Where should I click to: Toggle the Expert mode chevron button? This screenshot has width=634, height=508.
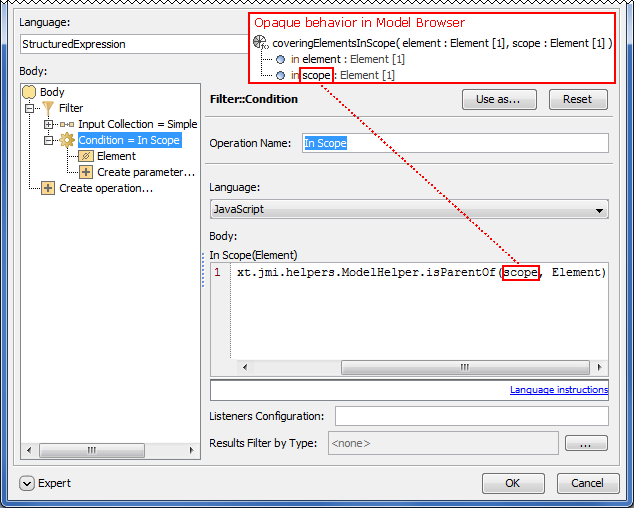[27, 483]
